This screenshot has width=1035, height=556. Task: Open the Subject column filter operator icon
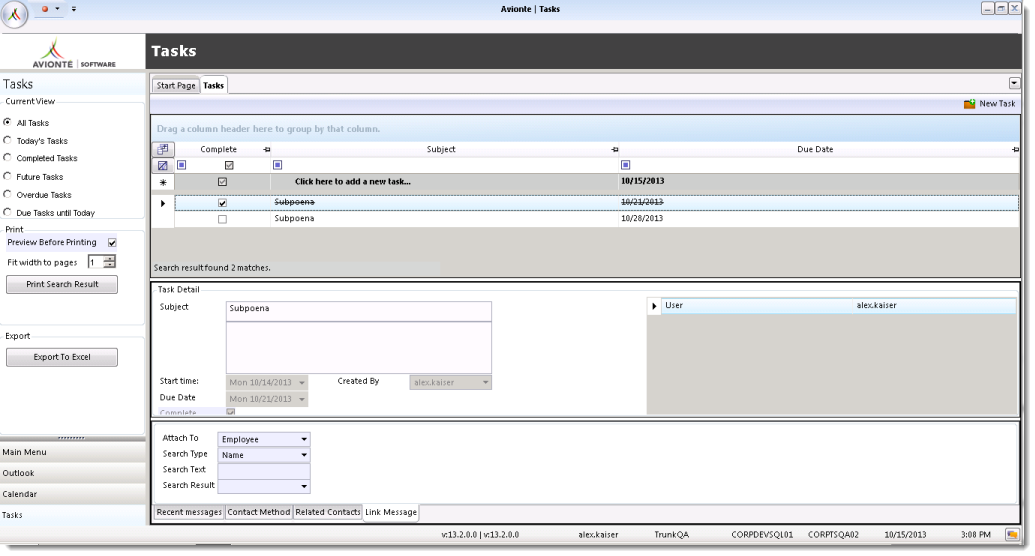(277, 165)
